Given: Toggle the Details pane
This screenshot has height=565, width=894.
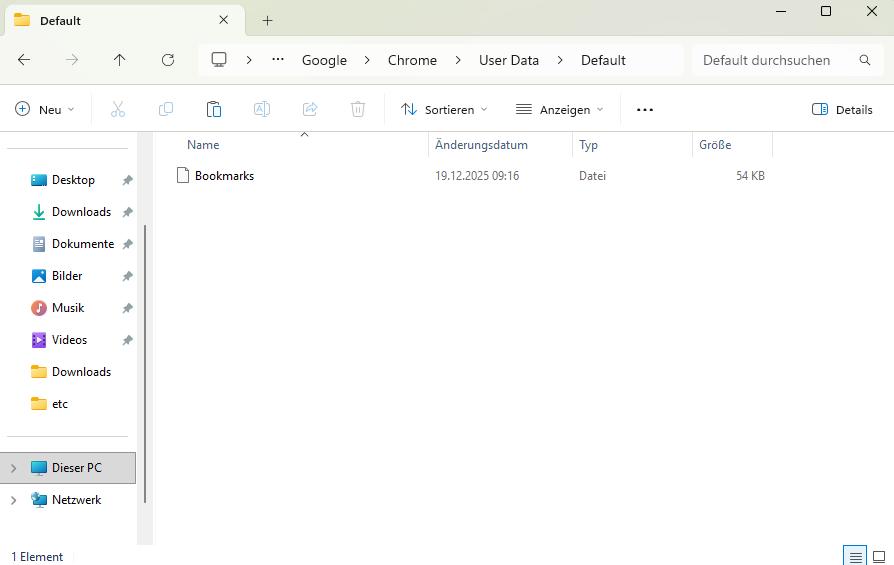Looking at the screenshot, I should tap(842, 109).
